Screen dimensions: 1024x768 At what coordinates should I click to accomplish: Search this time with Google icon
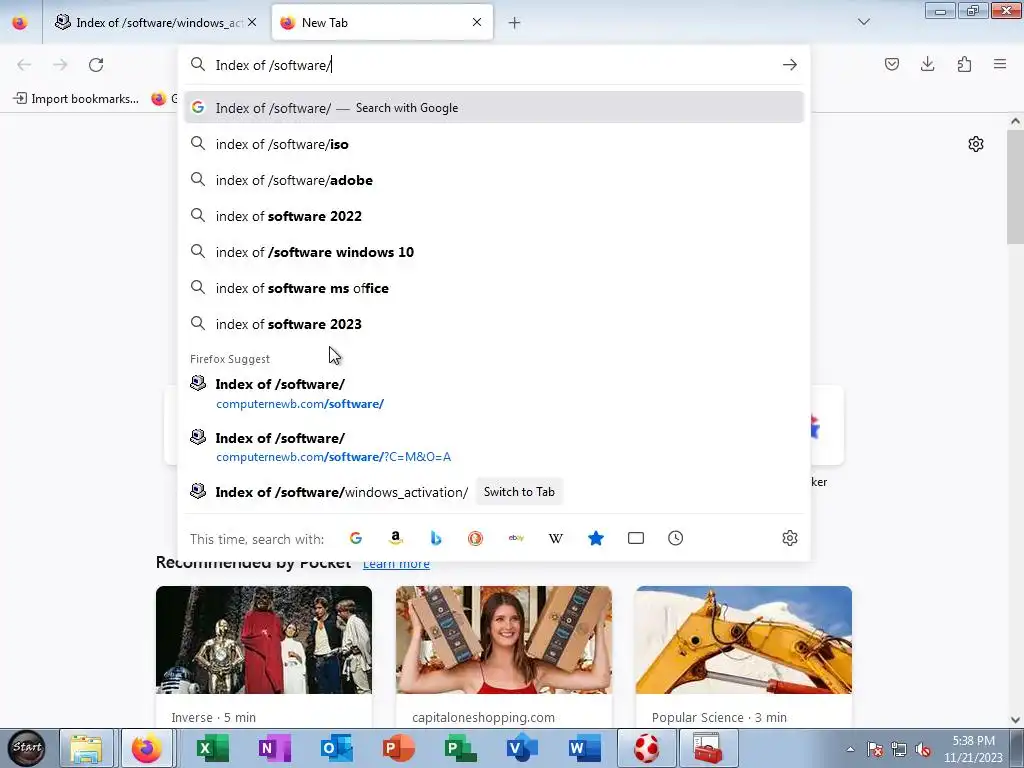pyautogui.click(x=356, y=538)
